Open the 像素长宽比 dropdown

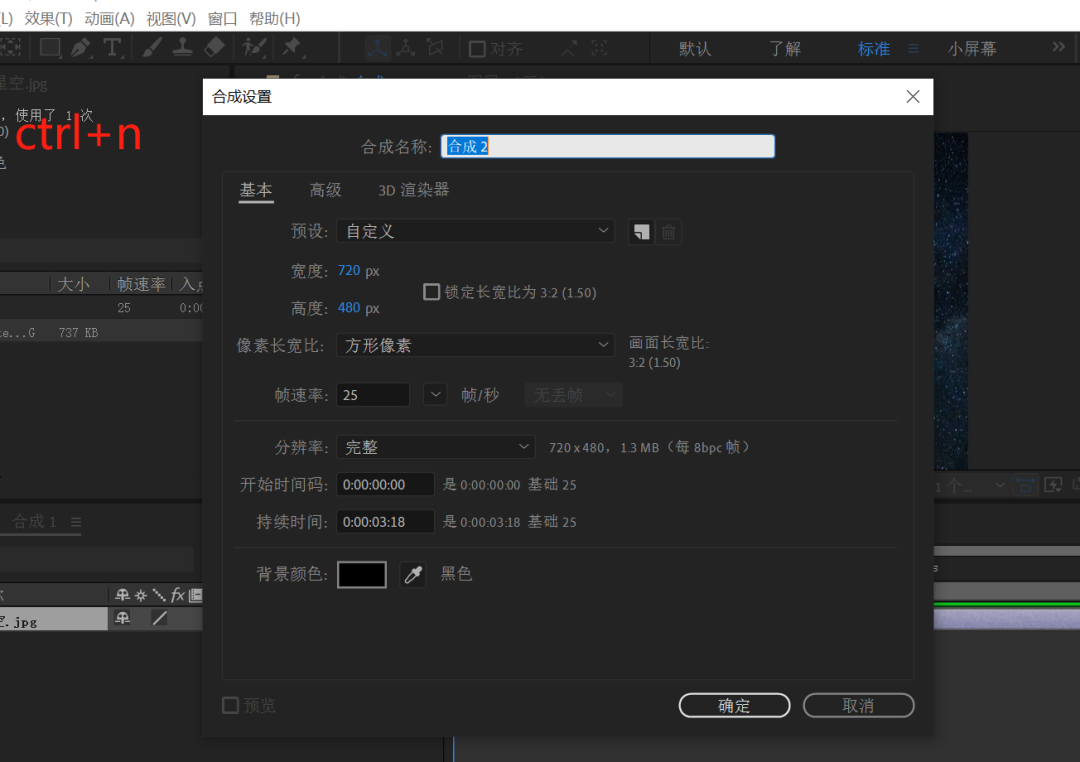(x=475, y=345)
